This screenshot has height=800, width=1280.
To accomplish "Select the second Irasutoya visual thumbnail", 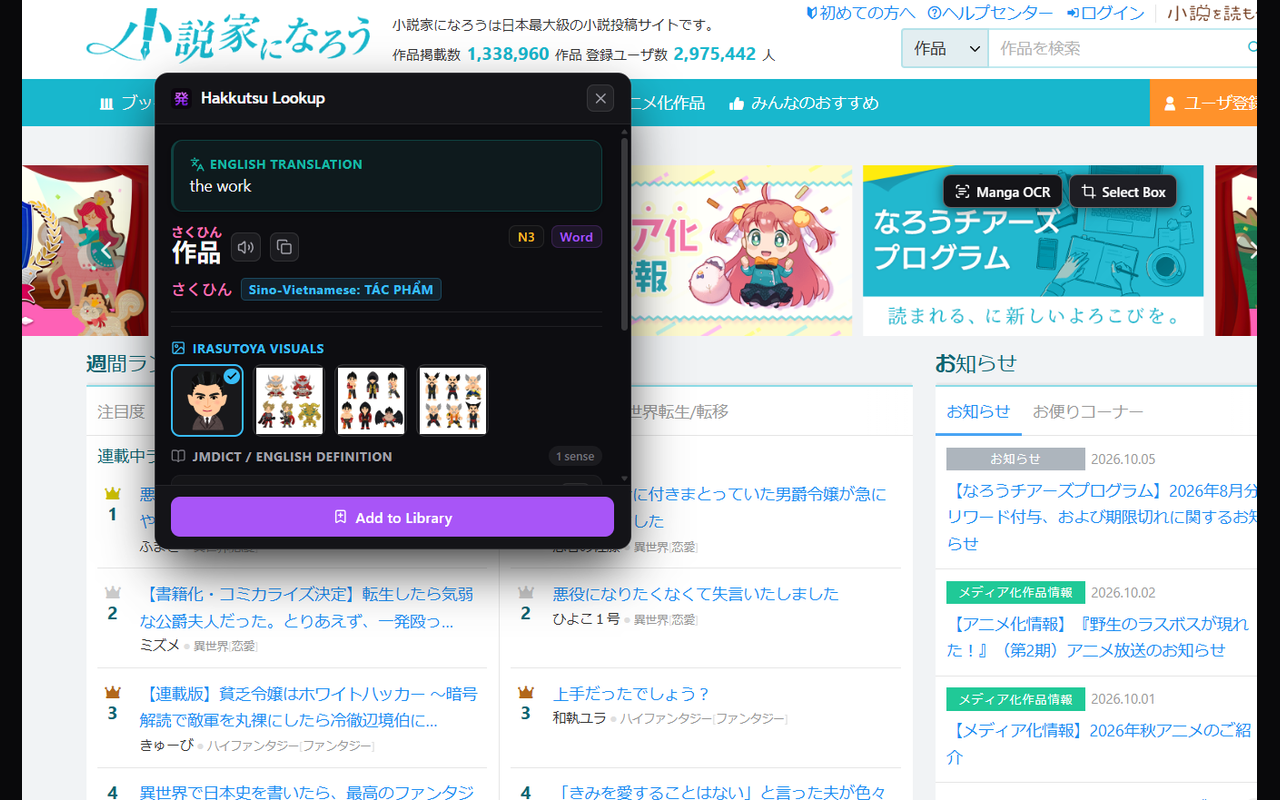I will [290, 400].
